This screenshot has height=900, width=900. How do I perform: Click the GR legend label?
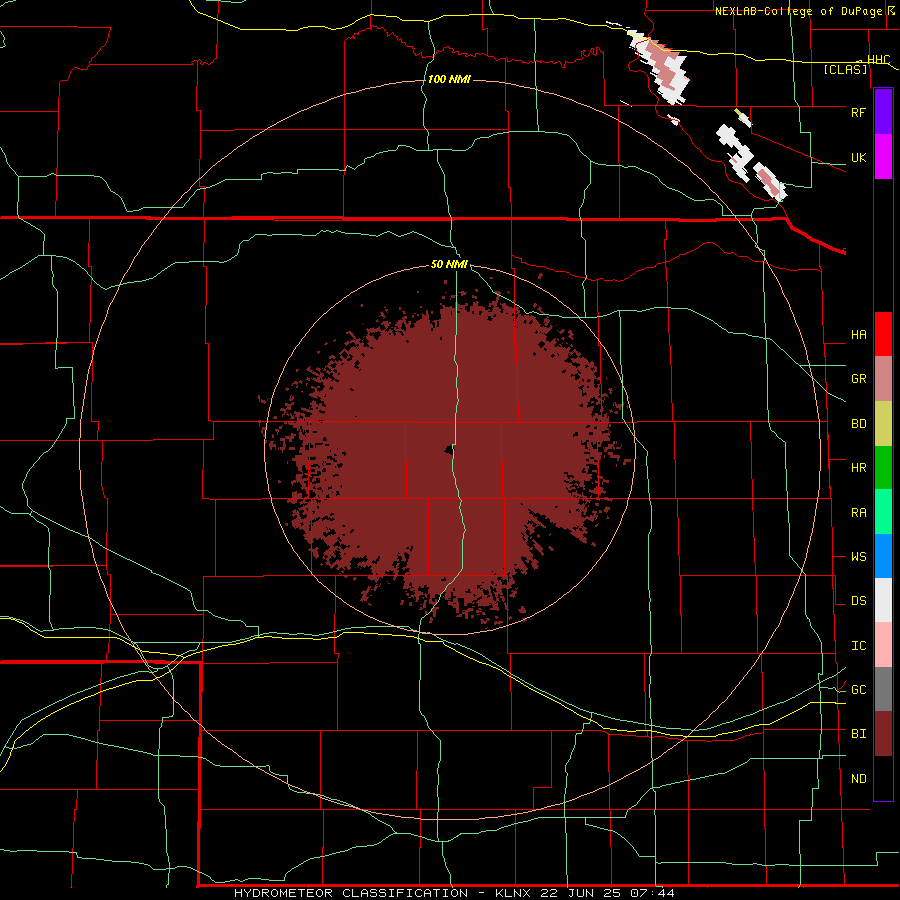(x=858, y=379)
